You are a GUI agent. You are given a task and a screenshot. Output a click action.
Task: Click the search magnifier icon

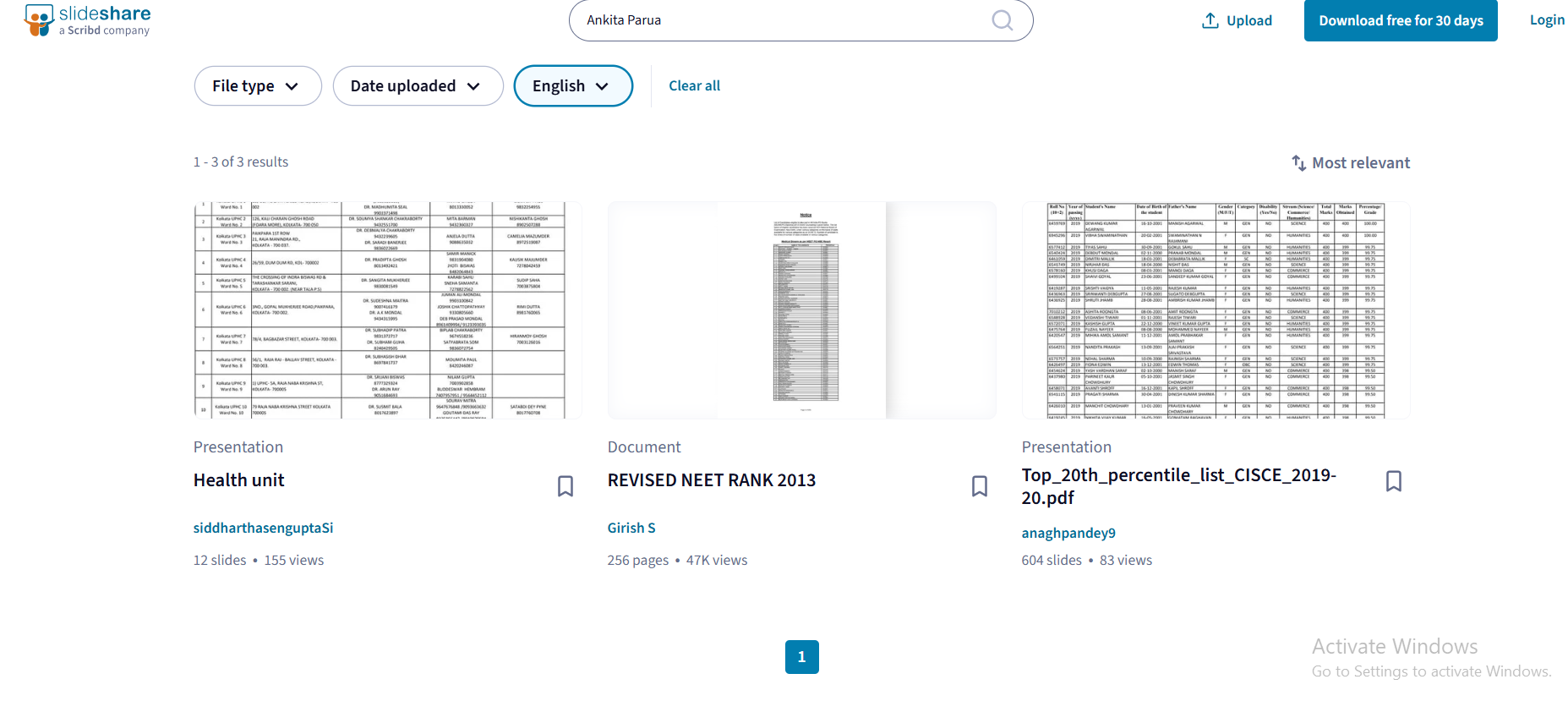(1002, 20)
